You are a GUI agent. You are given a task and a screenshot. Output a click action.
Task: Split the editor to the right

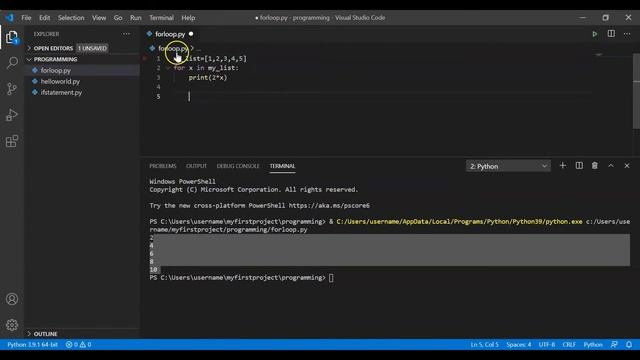pos(611,34)
